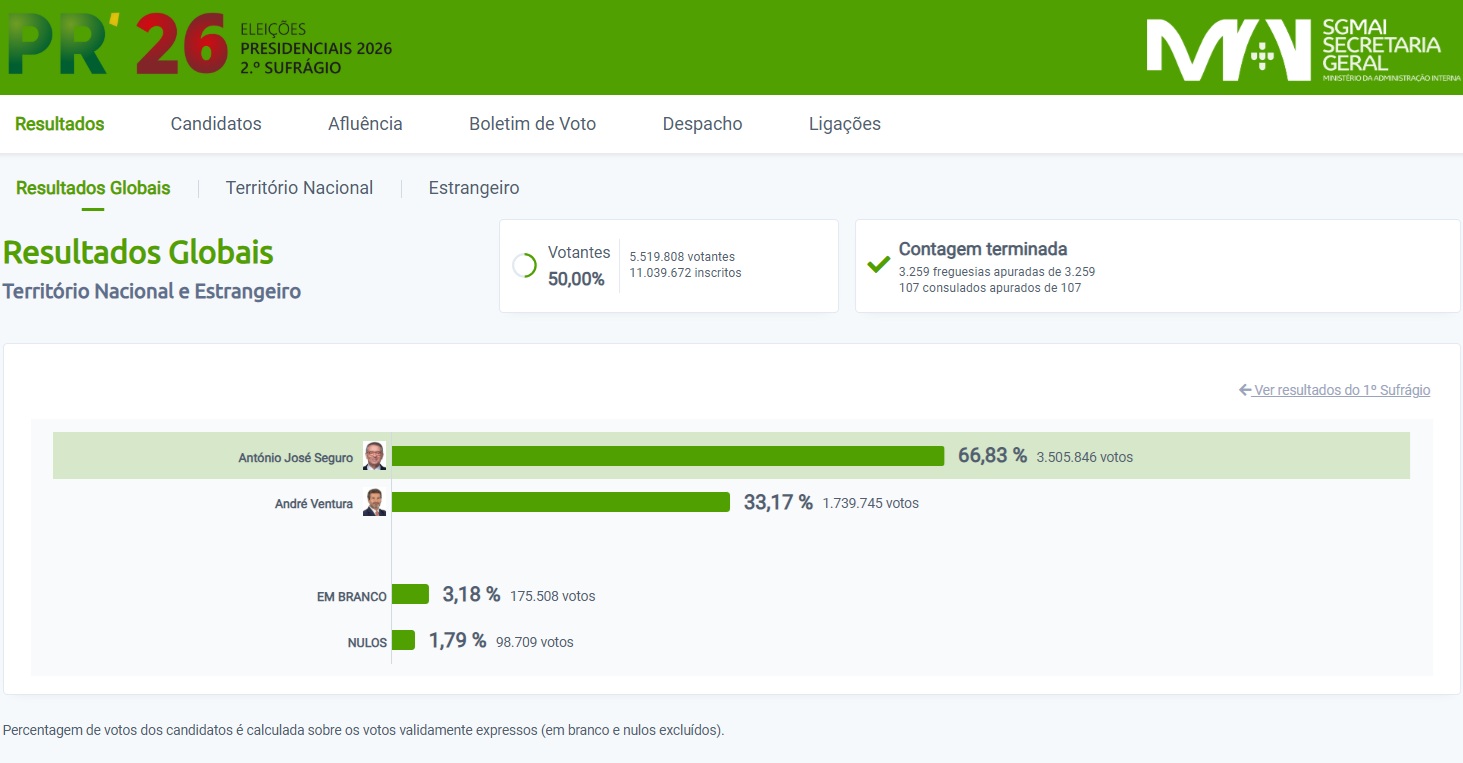Image resolution: width=1463 pixels, height=763 pixels.
Task: Open the Resultados menu item
Action: coord(60,124)
